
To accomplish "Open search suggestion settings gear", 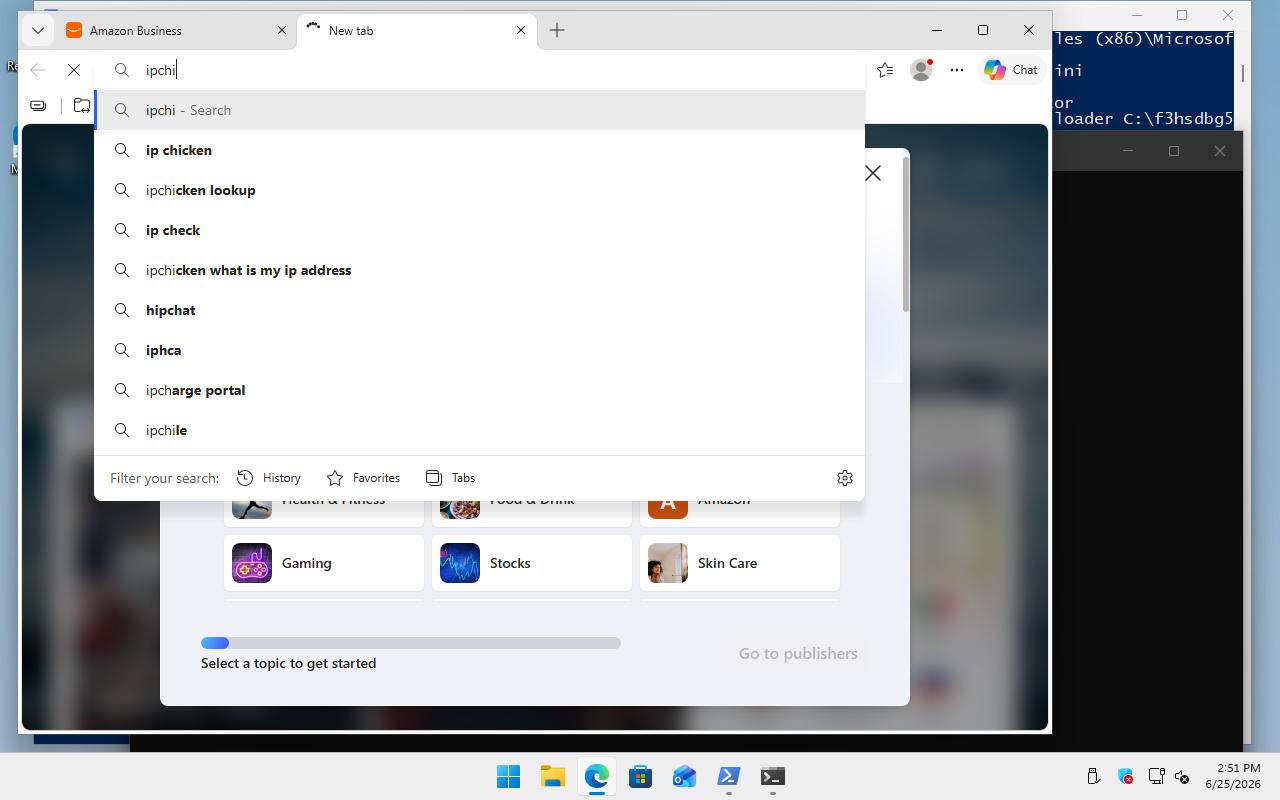I will click(x=845, y=478).
